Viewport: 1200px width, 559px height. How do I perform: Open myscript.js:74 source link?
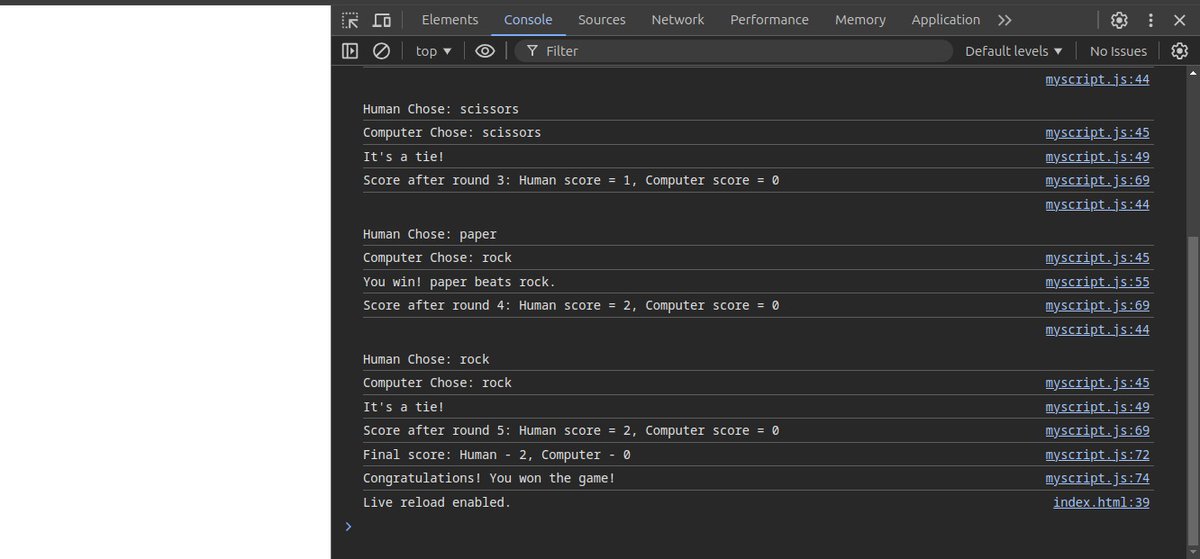click(1098, 479)
